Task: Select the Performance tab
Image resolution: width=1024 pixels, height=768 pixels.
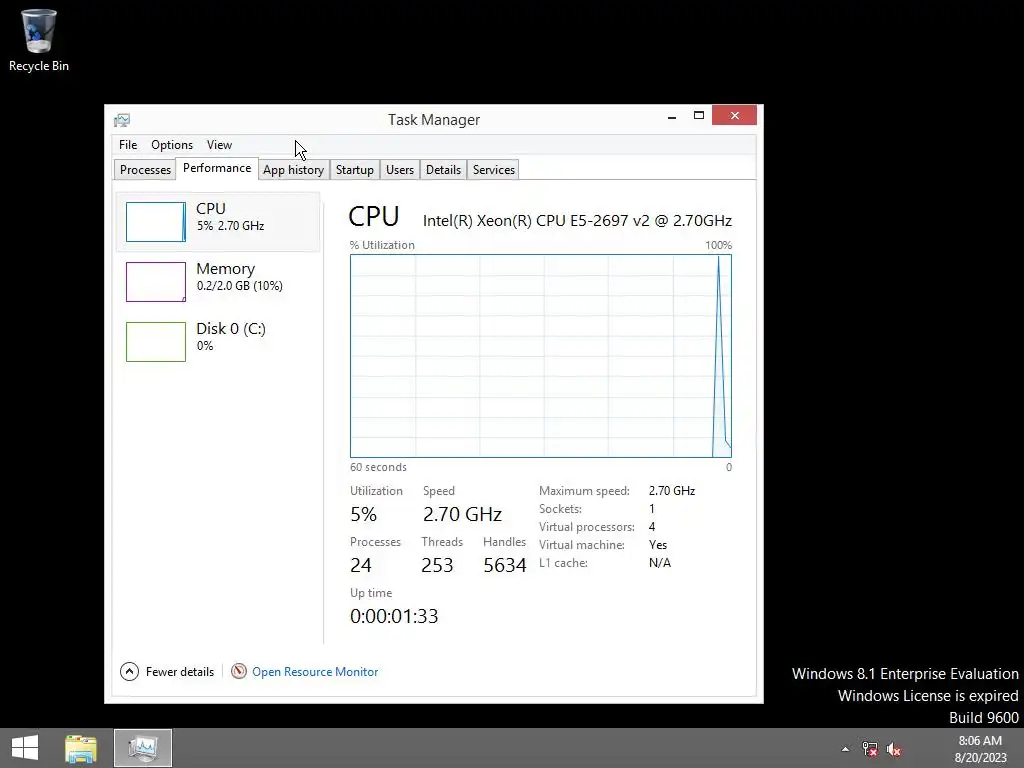Action: pos(217,168)
